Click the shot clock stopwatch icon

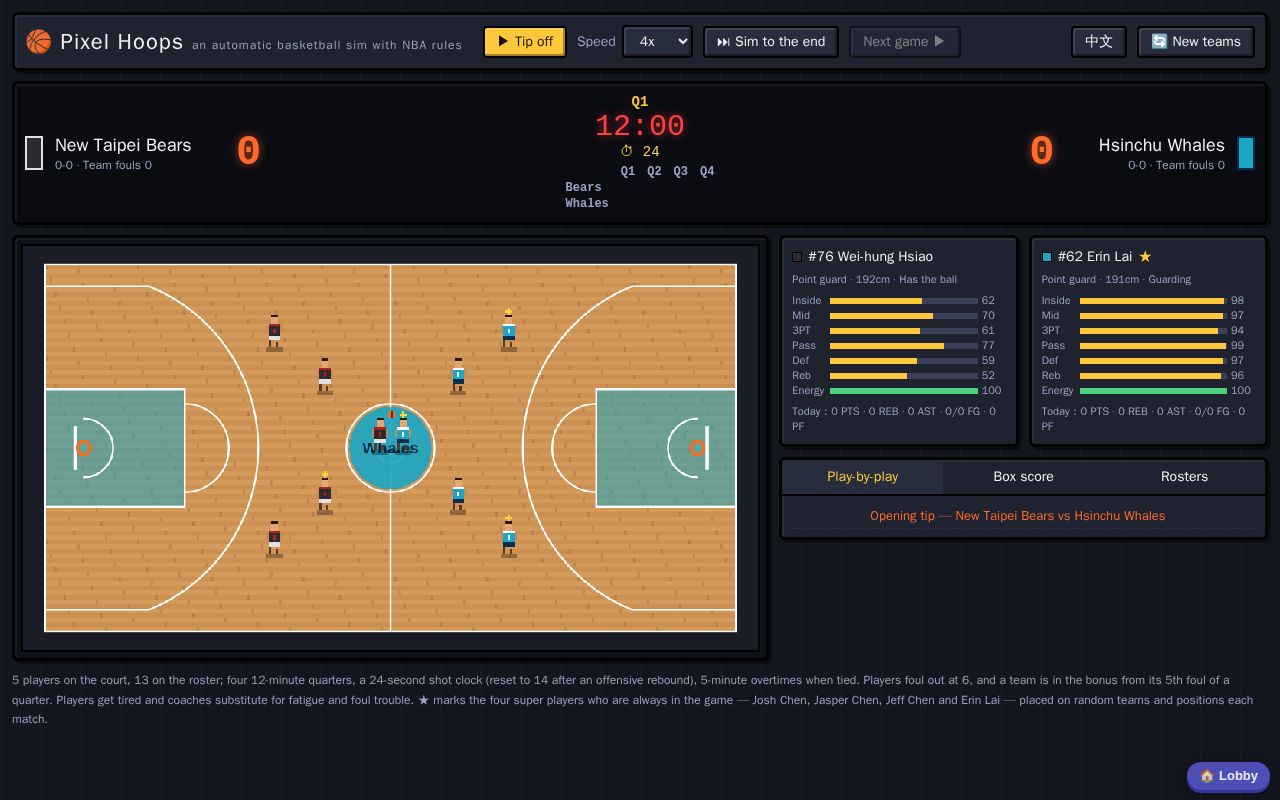click(x=627, y=152)
